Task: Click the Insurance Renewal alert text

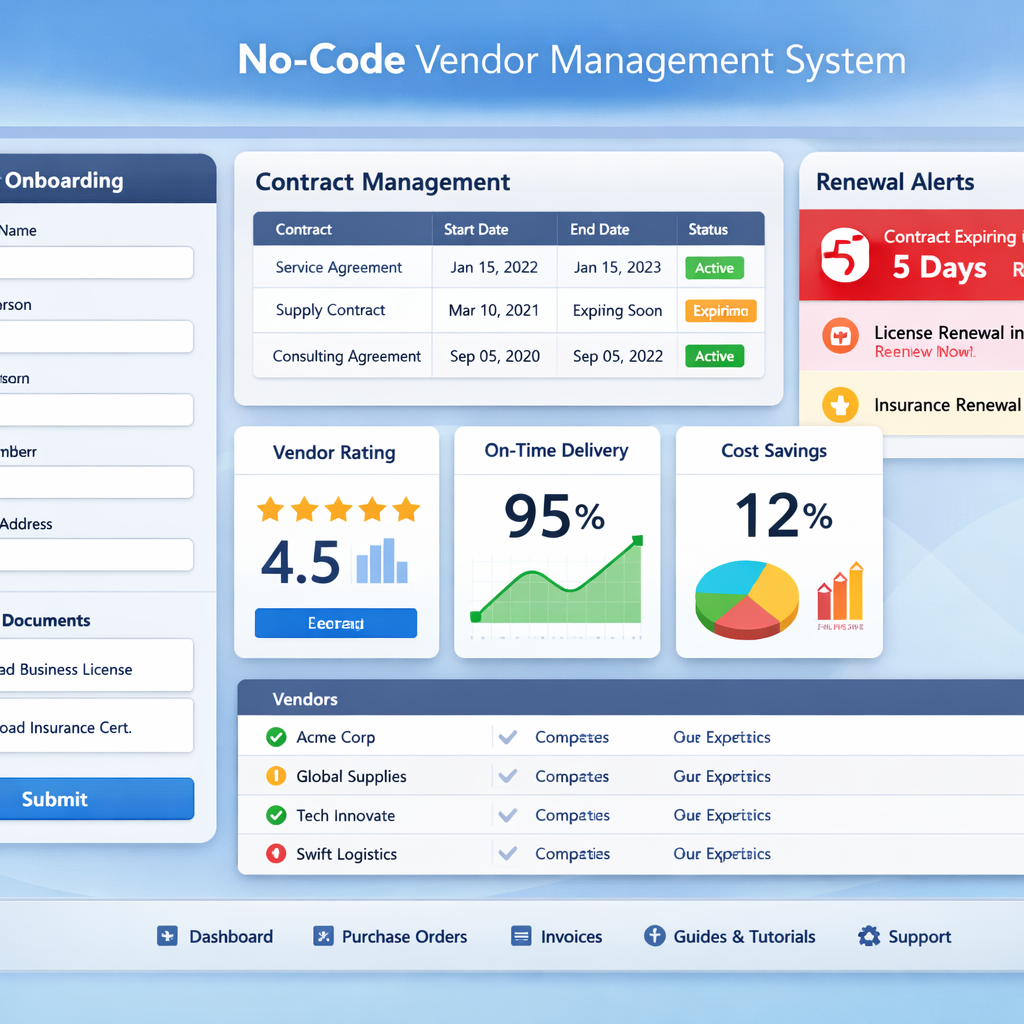Action: click(948, 406)
